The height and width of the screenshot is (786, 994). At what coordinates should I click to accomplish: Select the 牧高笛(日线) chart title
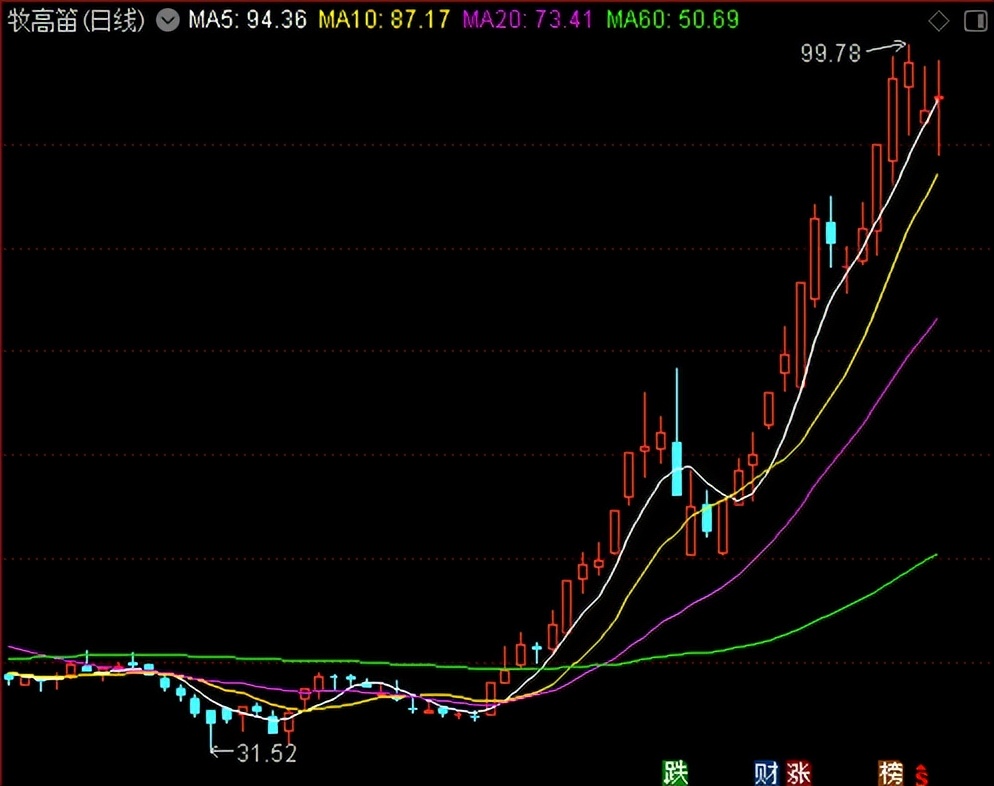click(x=76, y=20)
